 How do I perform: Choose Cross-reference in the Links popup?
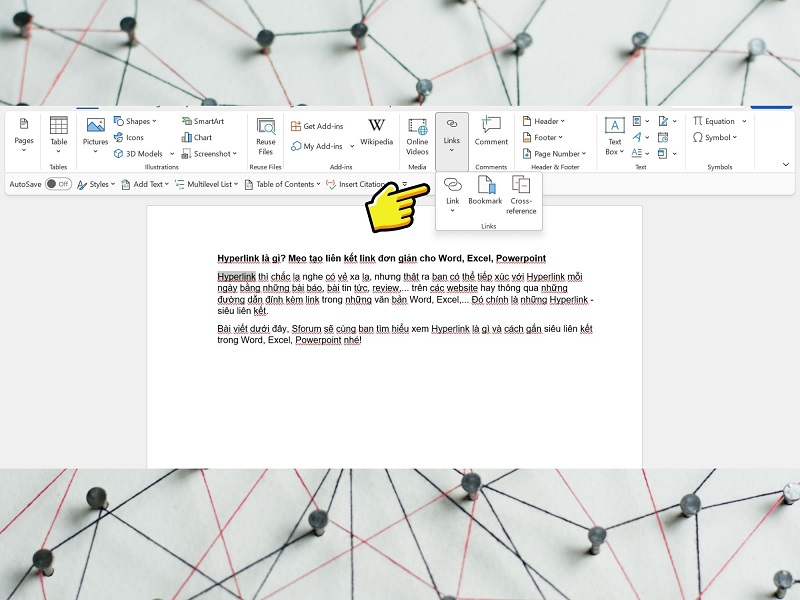521,195
